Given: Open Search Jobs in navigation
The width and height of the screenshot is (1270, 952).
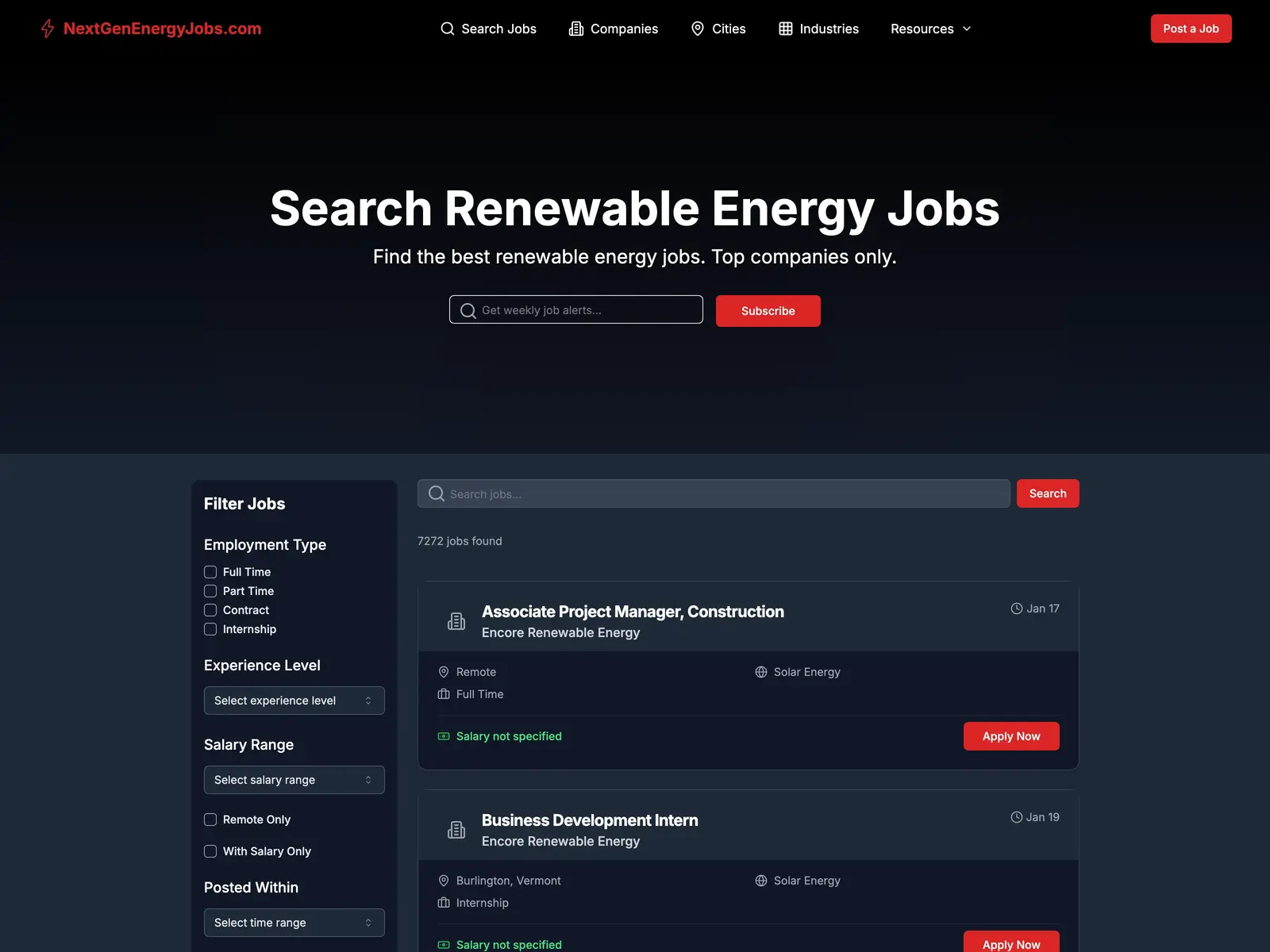Looking at the screenshot, I should coord(489,29).
